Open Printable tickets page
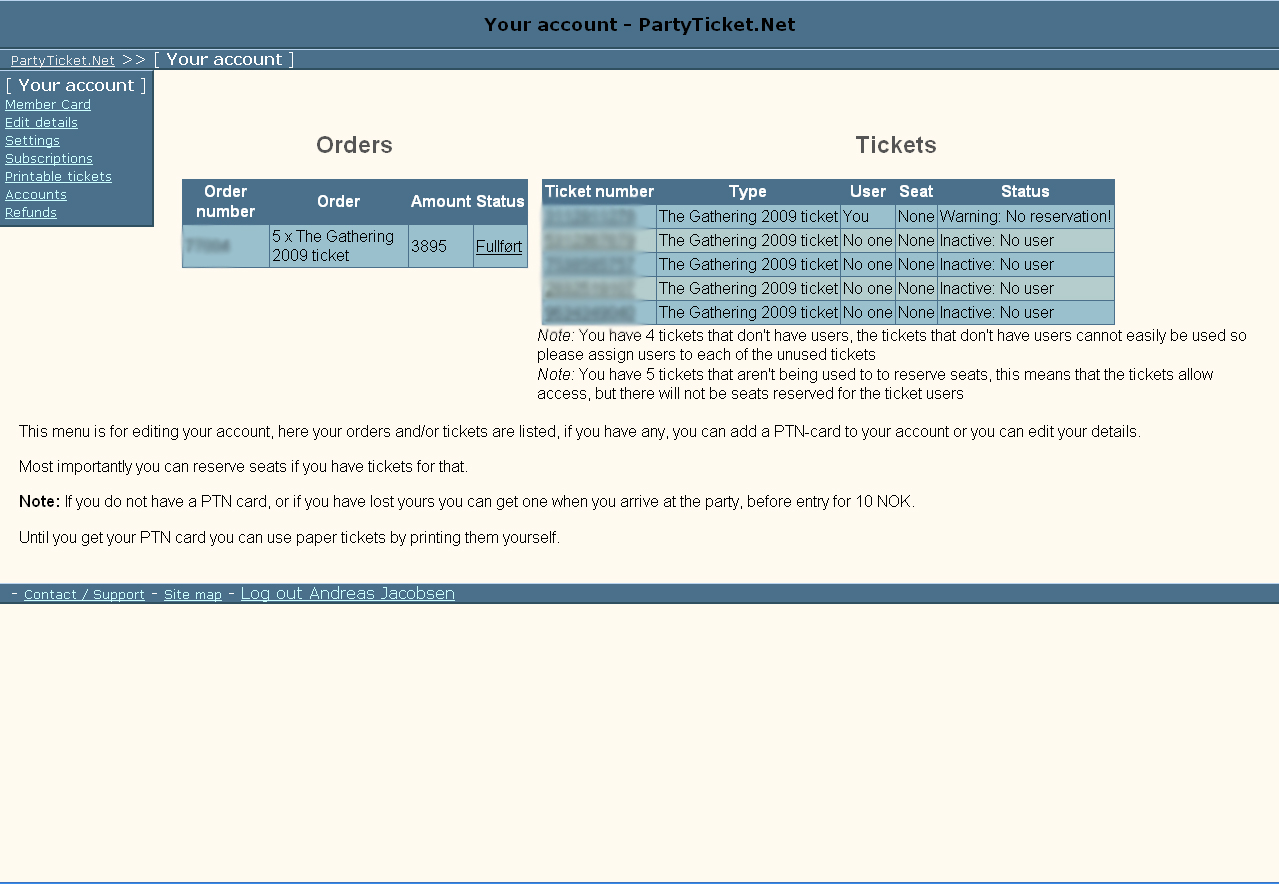The image size is (1279, 884). [58, 176]
